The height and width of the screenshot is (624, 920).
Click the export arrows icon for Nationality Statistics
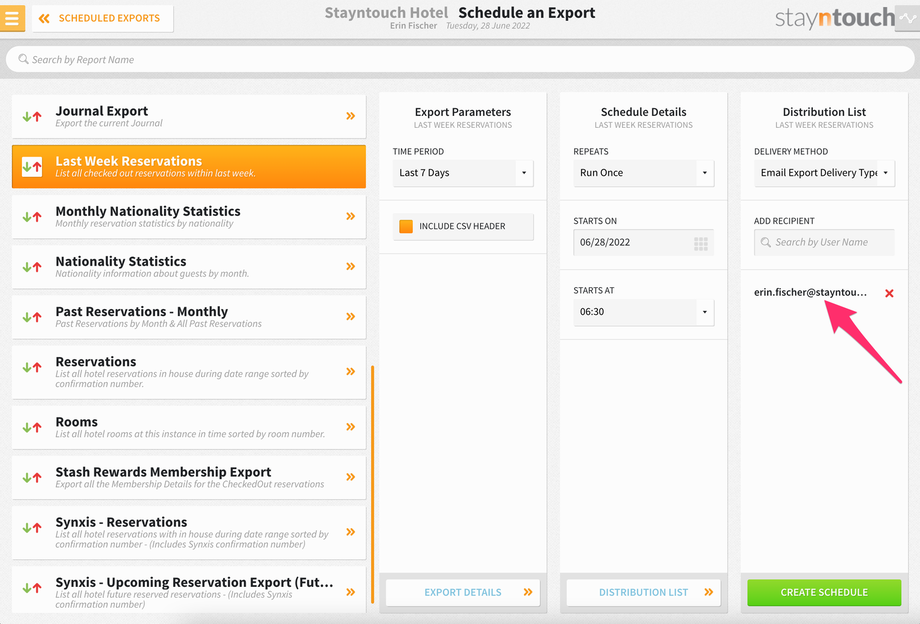(x=32, y=267)
